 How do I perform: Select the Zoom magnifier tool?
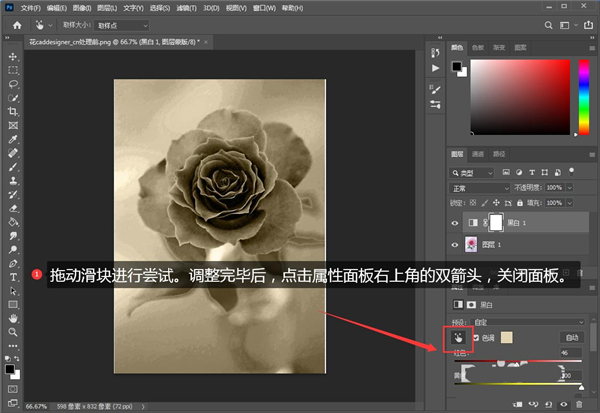(13, 331)
